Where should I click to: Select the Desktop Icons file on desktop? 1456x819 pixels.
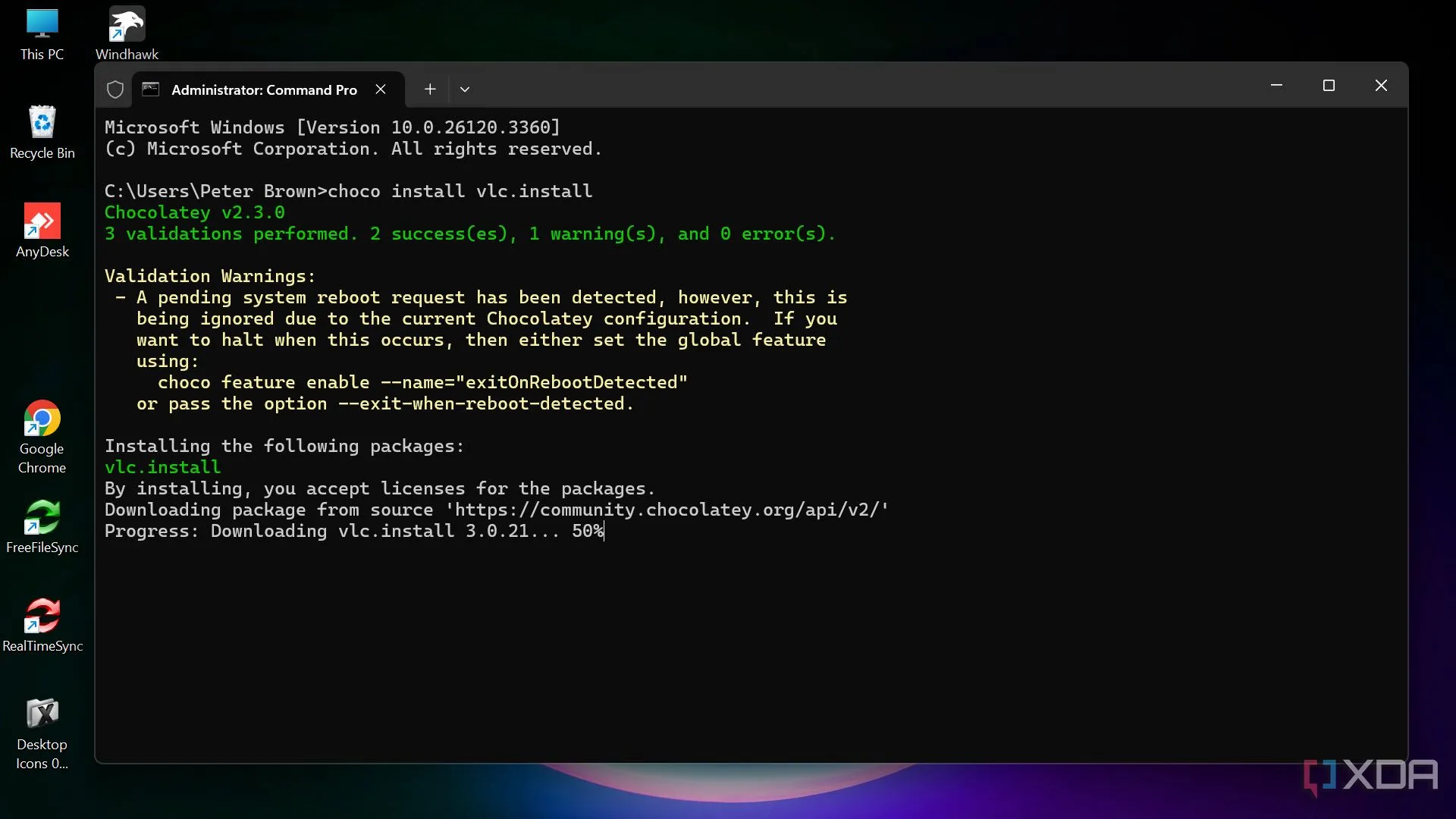tap(42, 734)
